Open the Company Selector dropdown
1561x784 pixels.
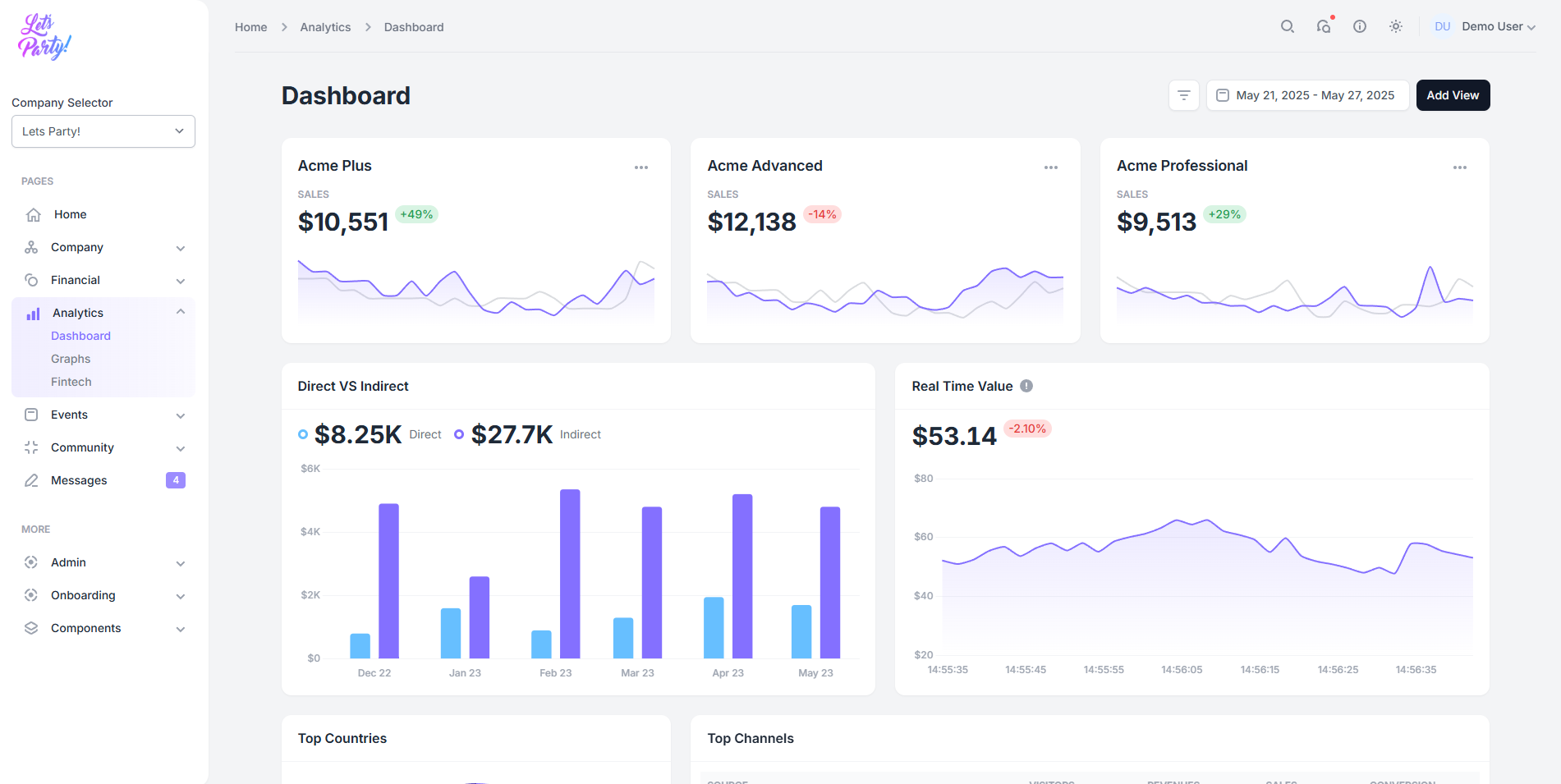(x=103, y=131)
